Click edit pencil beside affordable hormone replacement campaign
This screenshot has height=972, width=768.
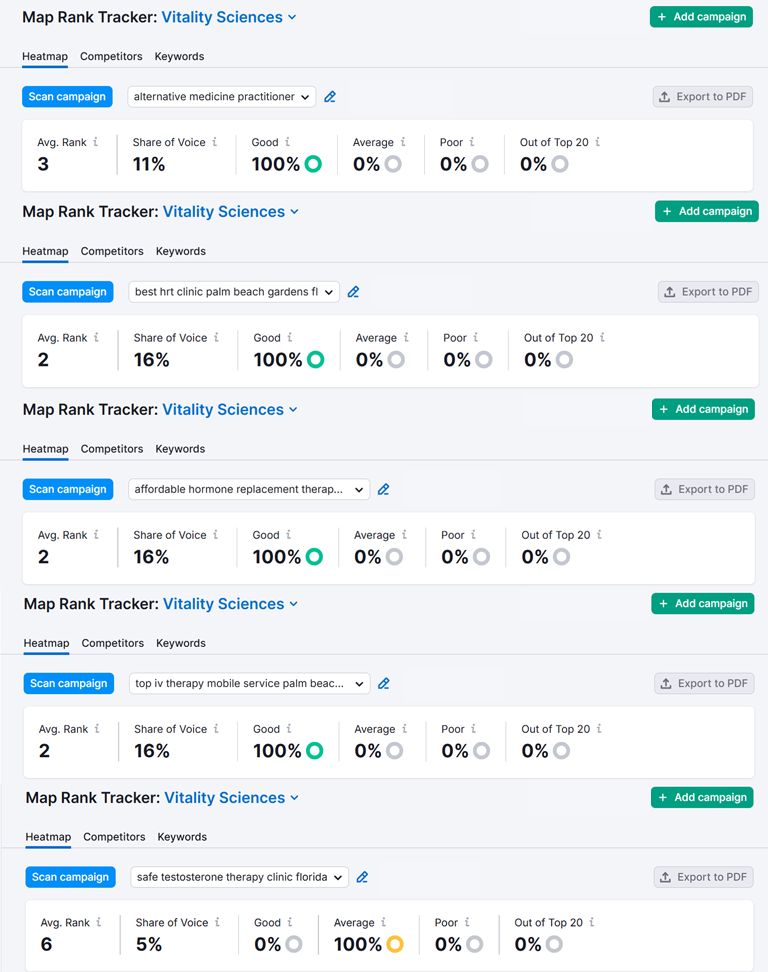tap(384, 490)
